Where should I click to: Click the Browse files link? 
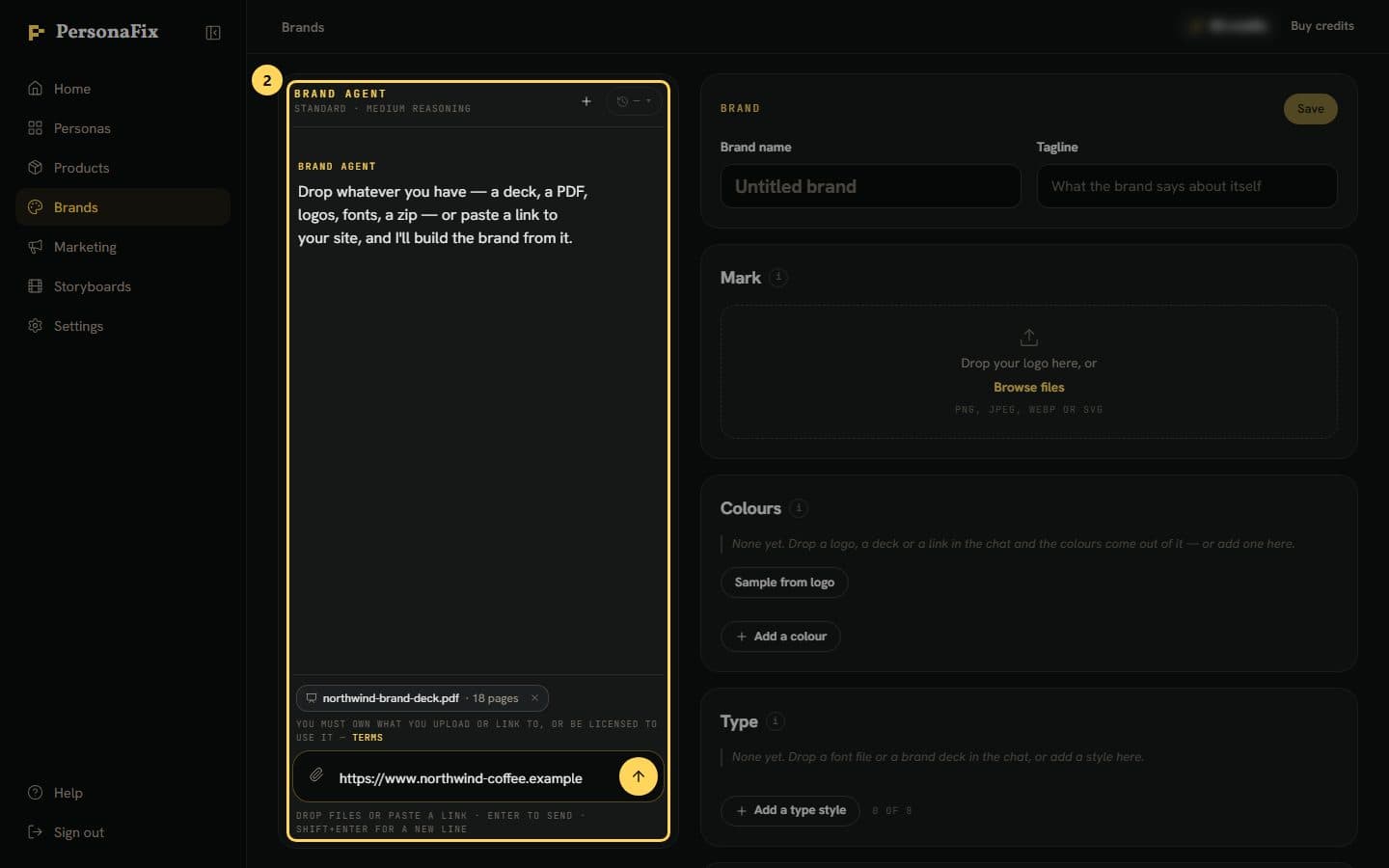1029,388
